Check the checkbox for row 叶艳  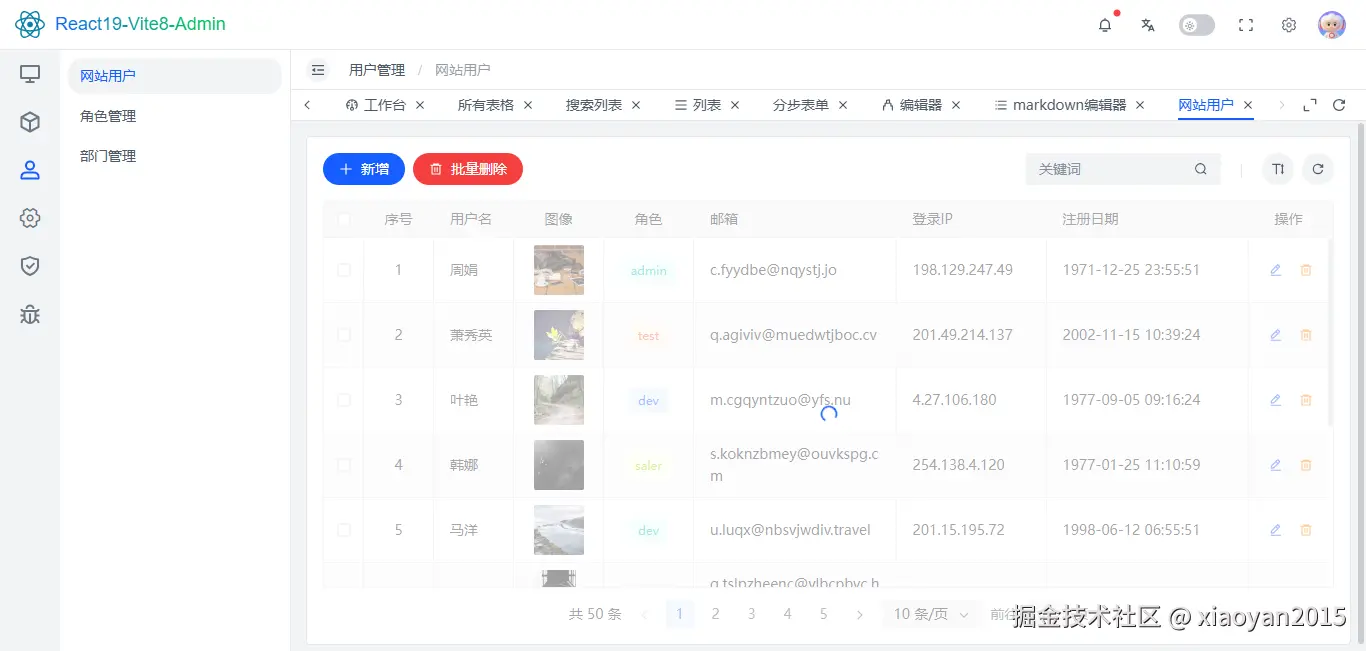point(344,400)
